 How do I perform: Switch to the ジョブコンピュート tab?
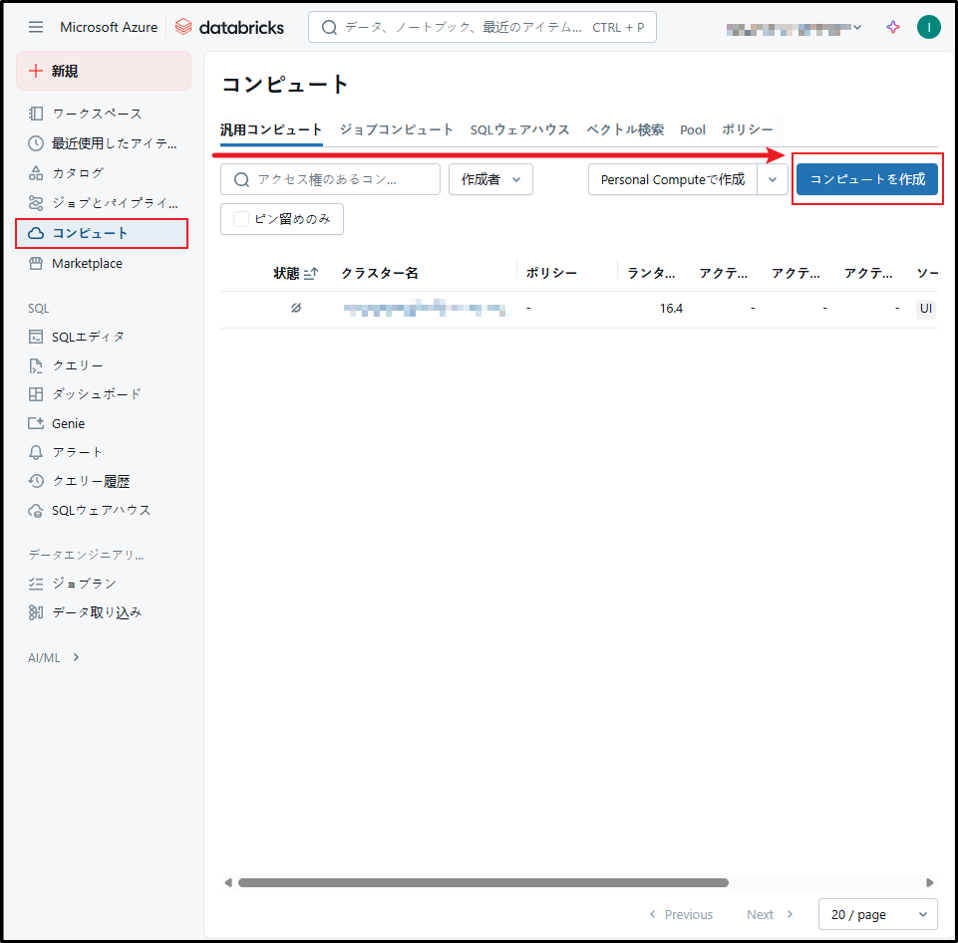396,130
